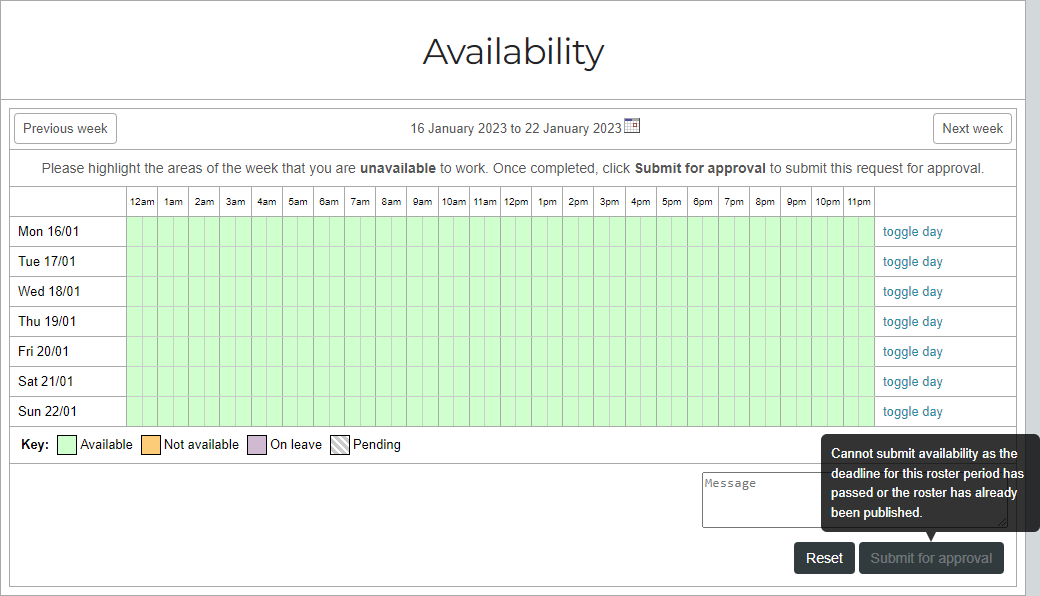Click the striped Pending key swatch
This screenshot has height=596, width=1040.
coord(340,445)
